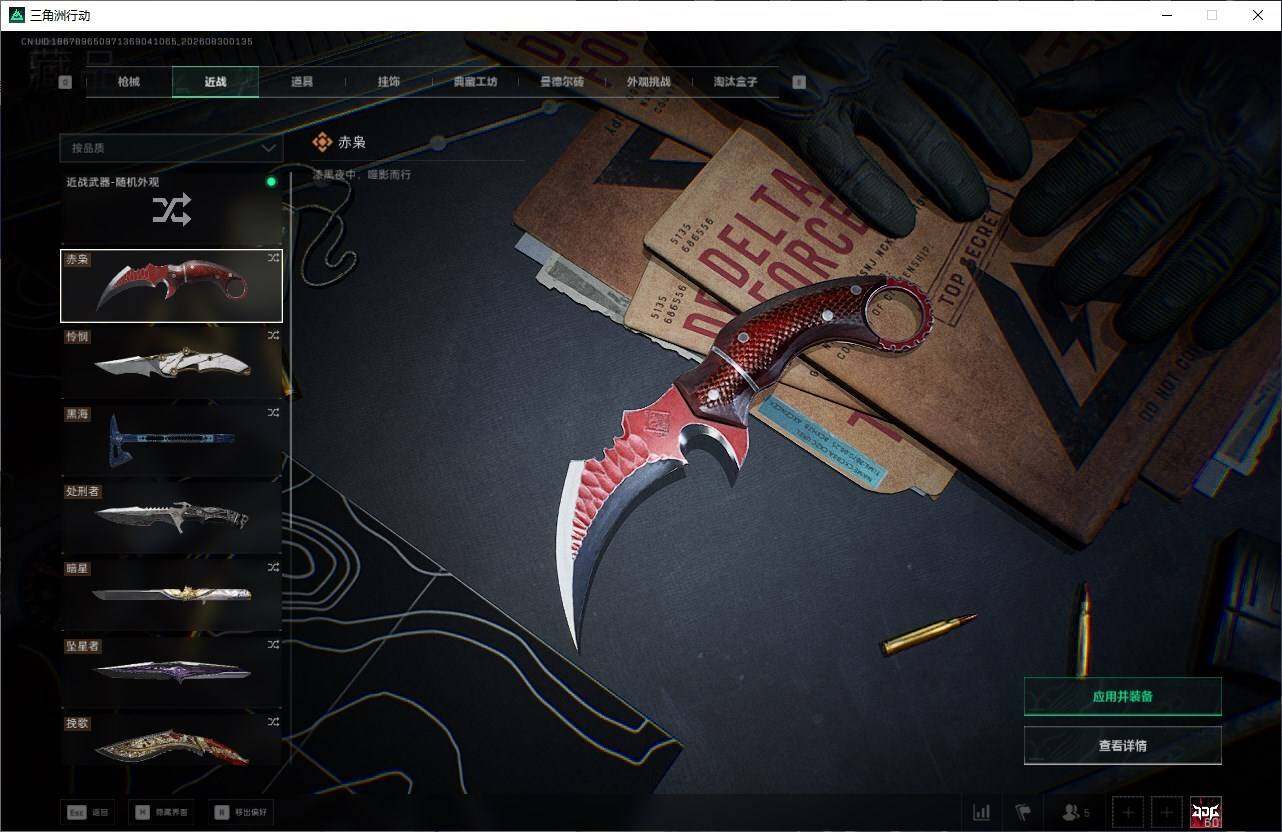1282x832 pixels.
Task: Click the R 移出偏好 button
Action: tap(241, 812)
